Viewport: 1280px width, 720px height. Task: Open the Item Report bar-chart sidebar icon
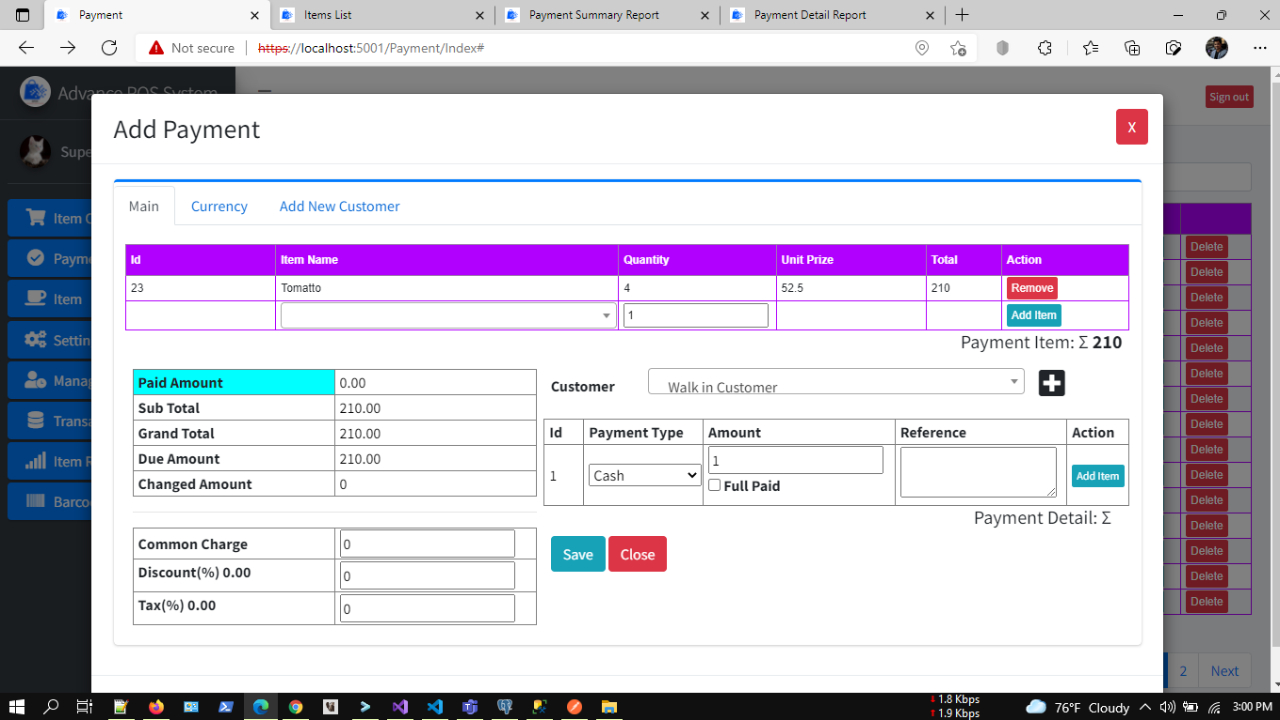(x=37, y=460)
